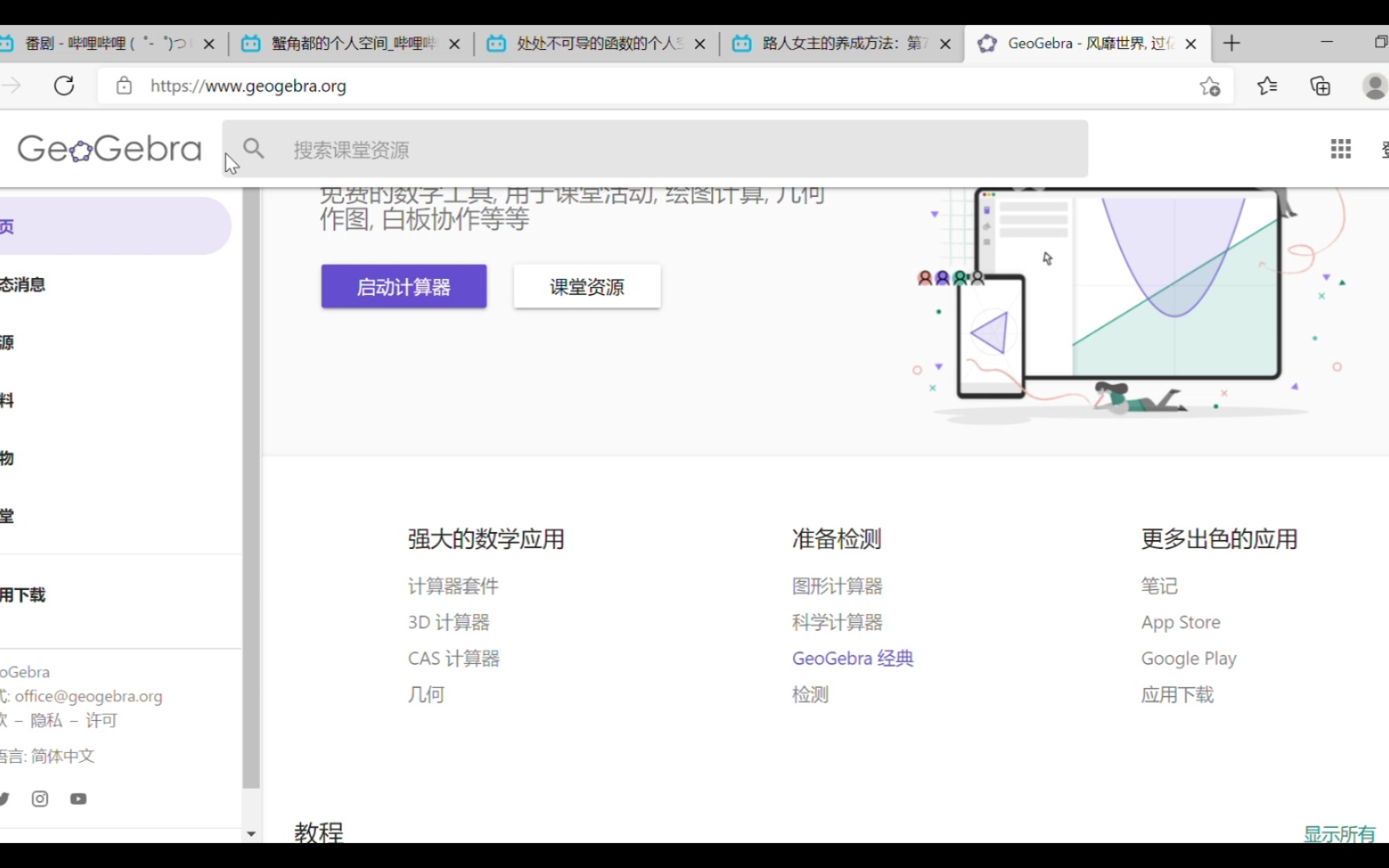1389x868 pixels.
Task: Click the address bar URL
Action: 248,86
